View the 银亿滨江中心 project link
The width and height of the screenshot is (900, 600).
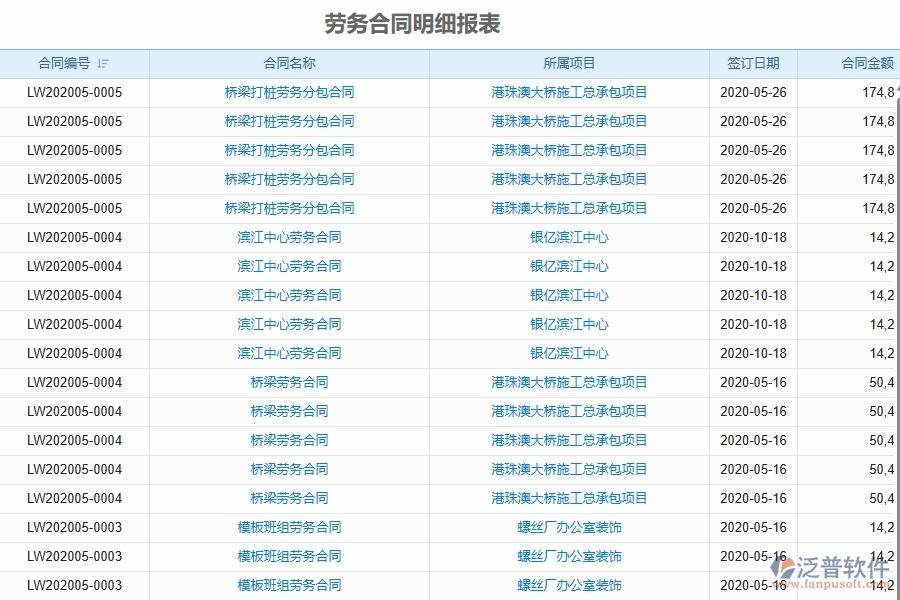569,237
